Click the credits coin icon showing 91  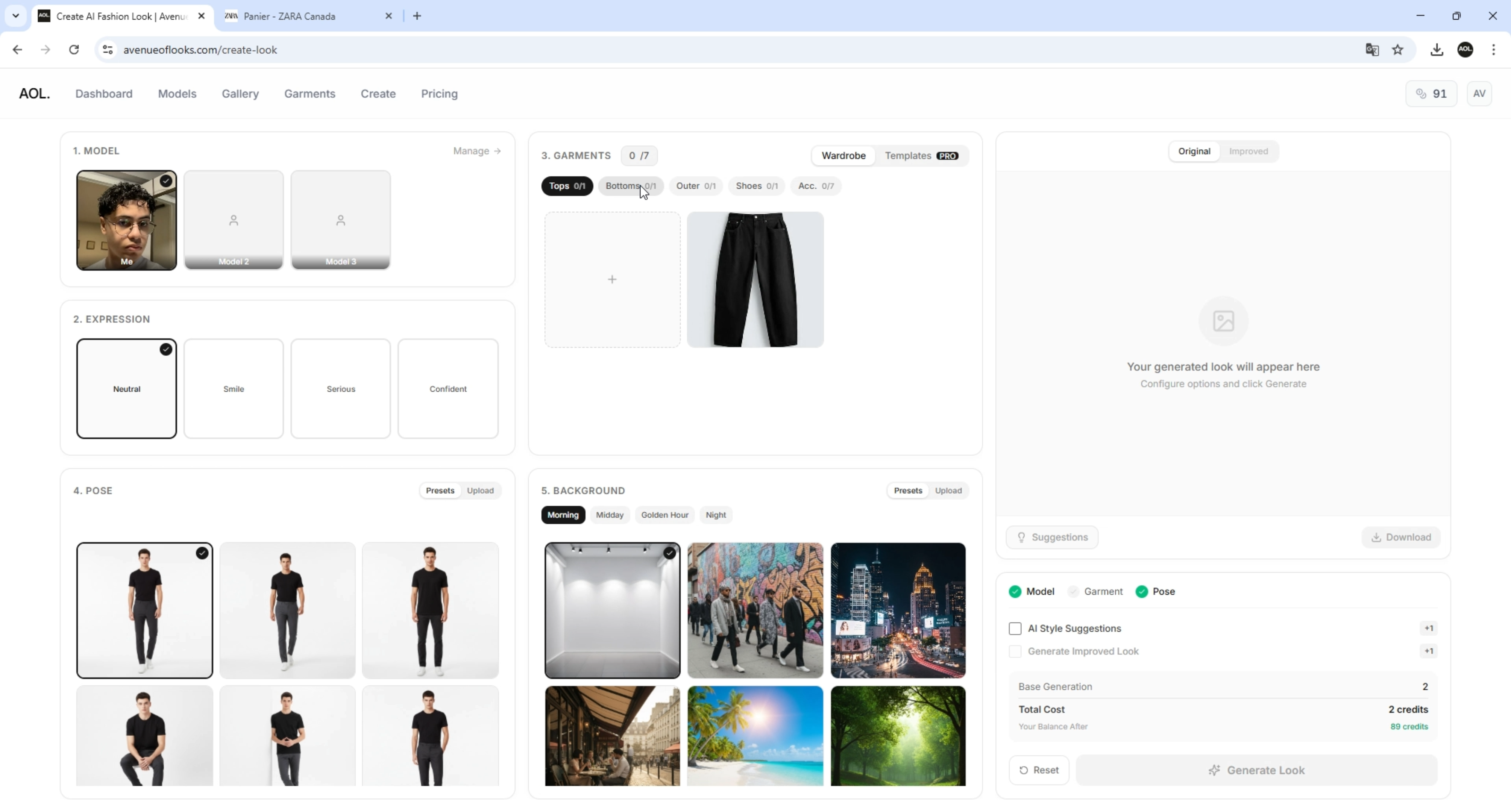pyautogui.click(x=1421, y=94)
